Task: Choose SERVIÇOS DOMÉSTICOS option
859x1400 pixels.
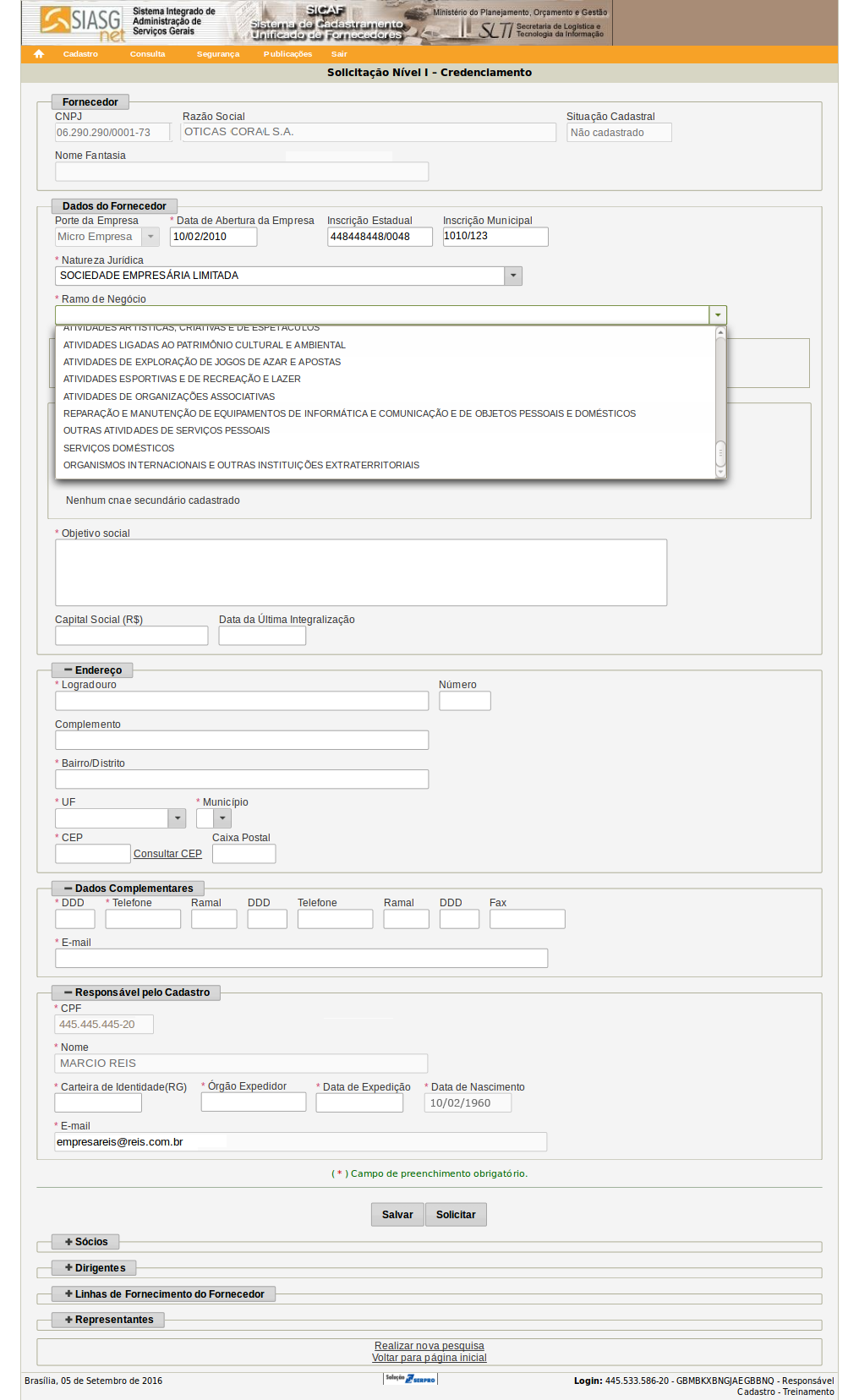Action: pyautogui.click(x=118, y=448)
